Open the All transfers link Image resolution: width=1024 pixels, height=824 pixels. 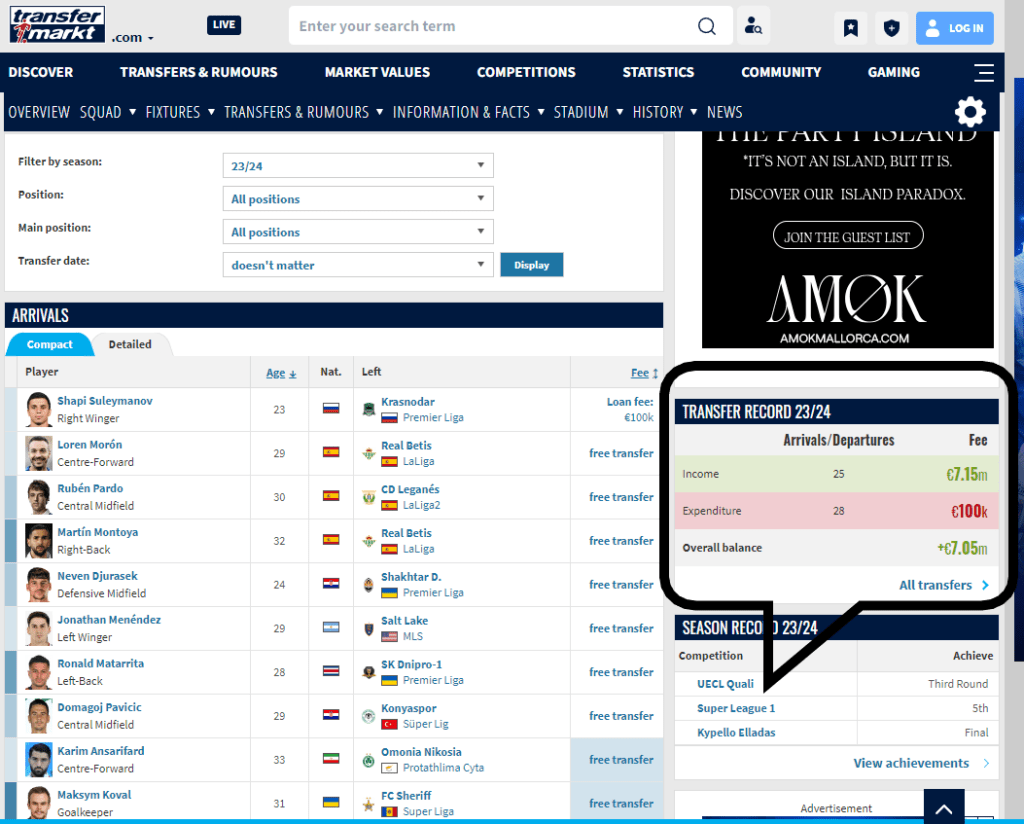pyautogui.click(x=944, y=585)
